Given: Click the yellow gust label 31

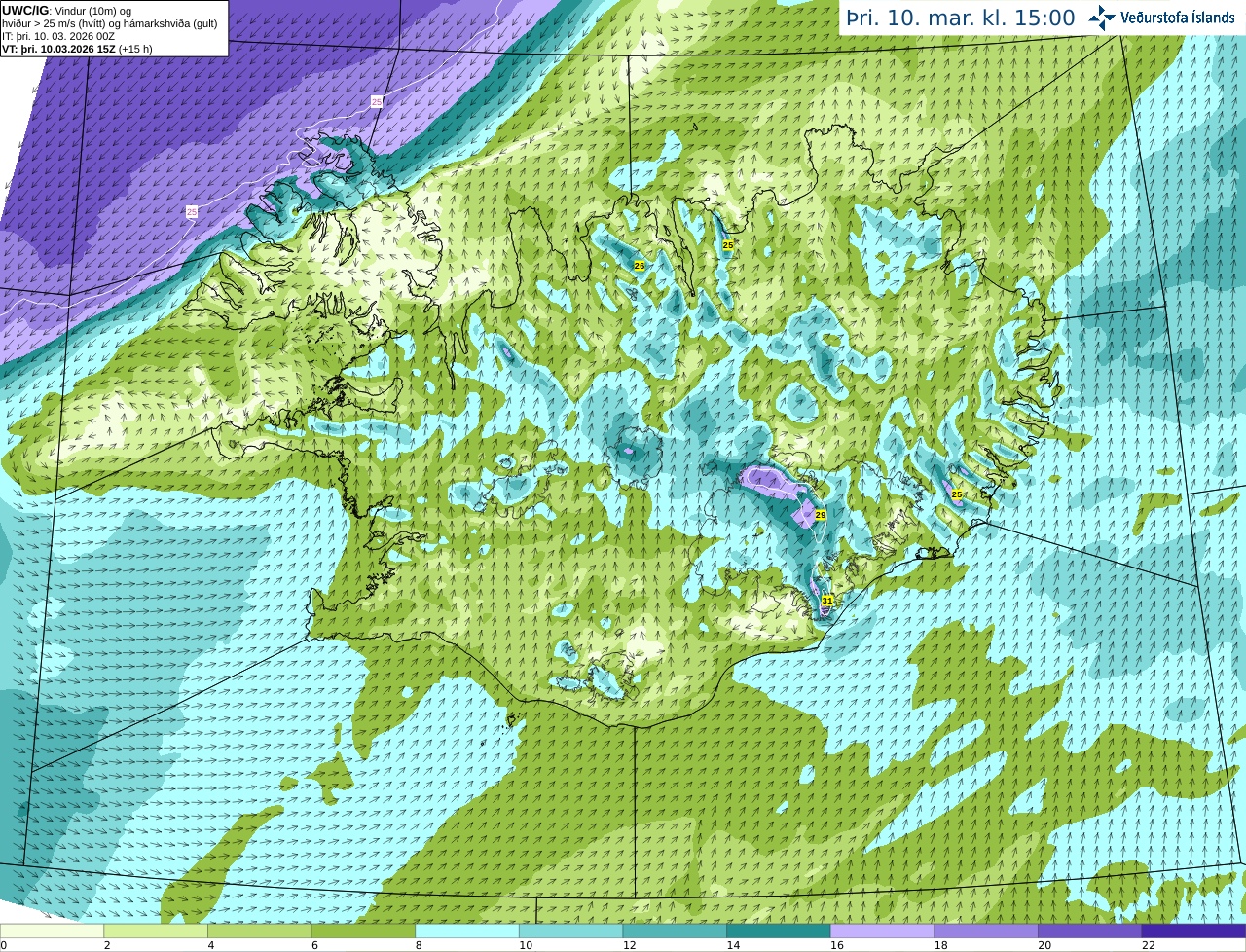Looking at the screenshot, I should pos(827,601).
